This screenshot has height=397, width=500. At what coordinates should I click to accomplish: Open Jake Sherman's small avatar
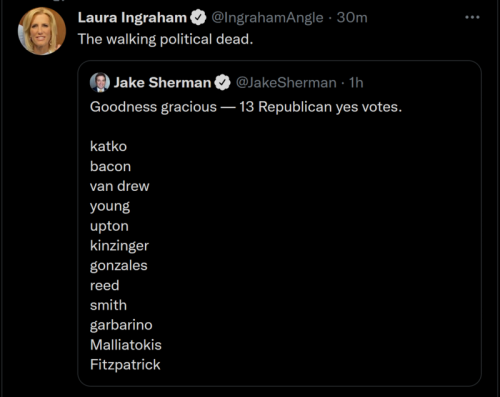[x=100, y=82]
